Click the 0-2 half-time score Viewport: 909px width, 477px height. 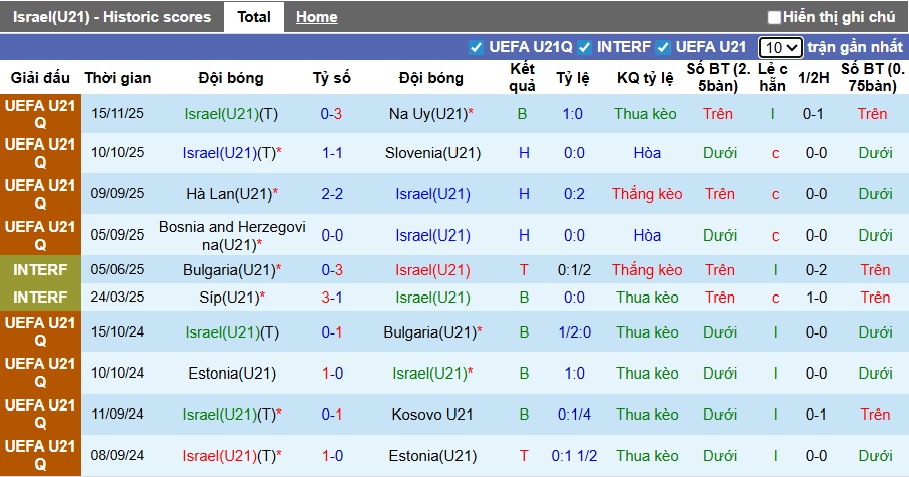click(x=816, y=270)
